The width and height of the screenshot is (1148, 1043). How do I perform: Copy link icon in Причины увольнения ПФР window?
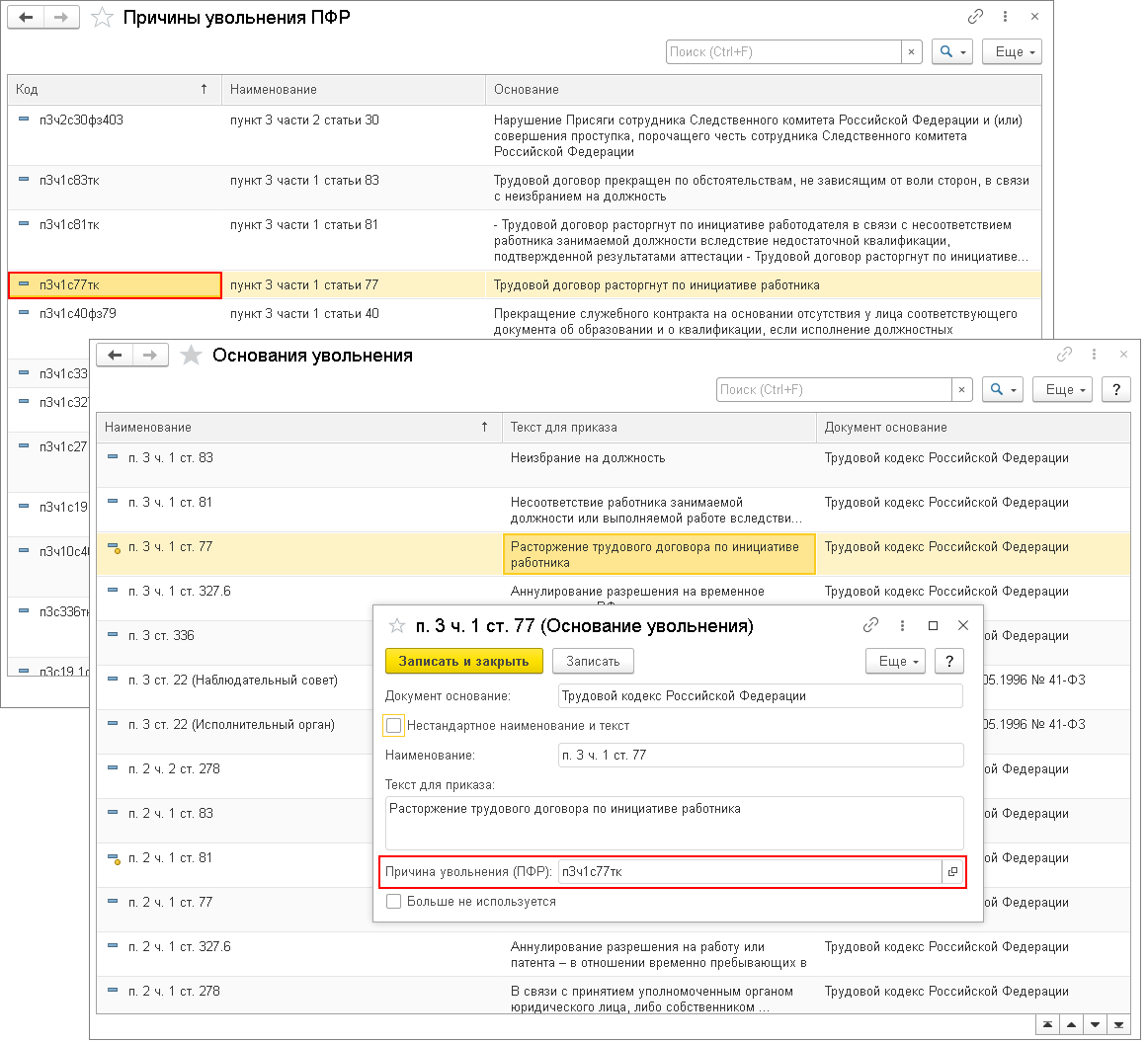coord(975,17)
